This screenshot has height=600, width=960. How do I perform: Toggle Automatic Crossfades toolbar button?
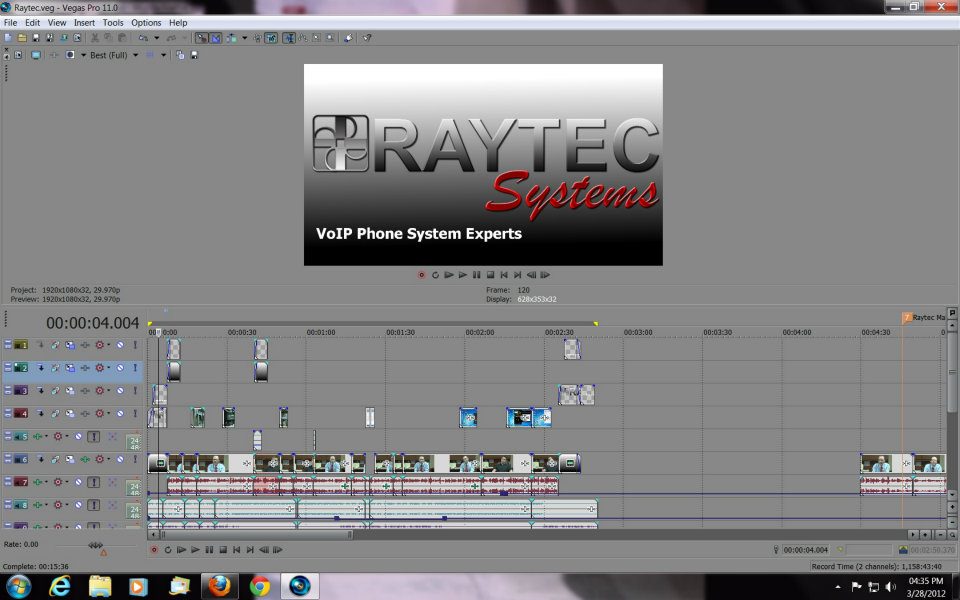[216, 38]
